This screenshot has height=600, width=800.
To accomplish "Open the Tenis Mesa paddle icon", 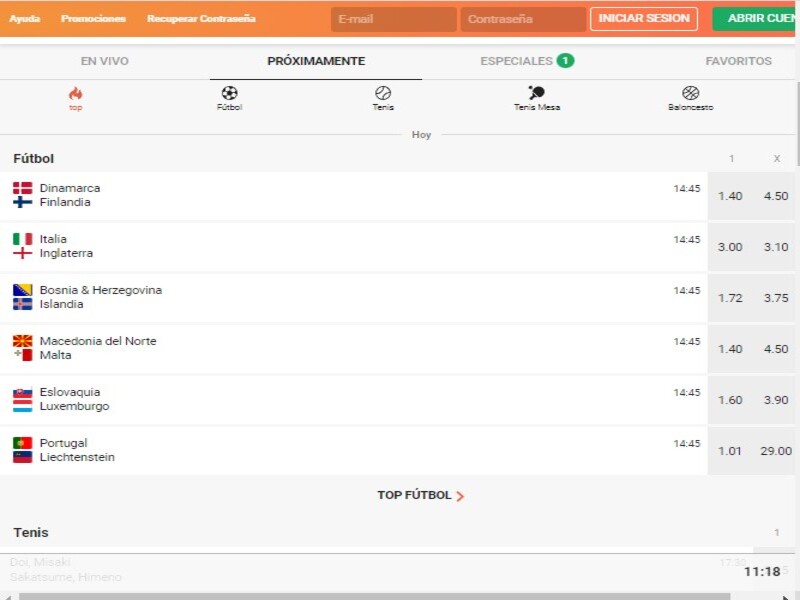I will (537, 93).
